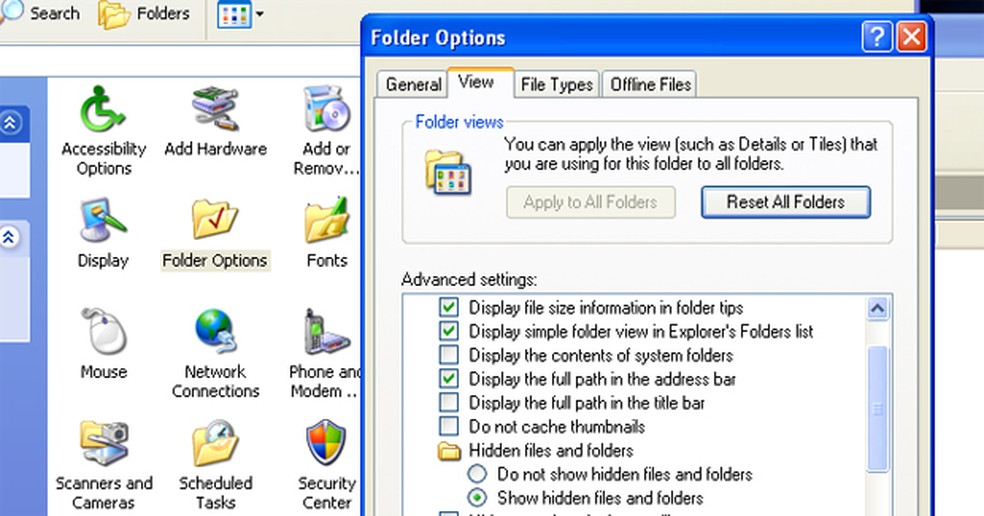Close the Folder Options dialog
The height and width of the screenshot is (516, 984).
(x=911, y=37)
